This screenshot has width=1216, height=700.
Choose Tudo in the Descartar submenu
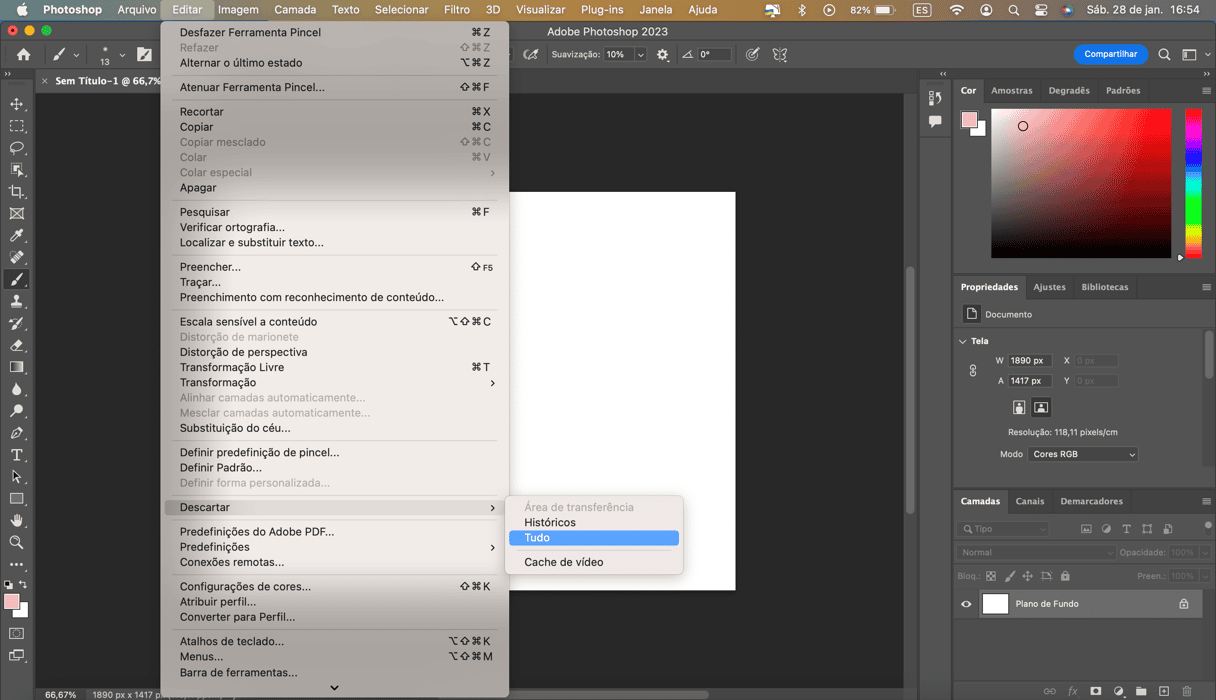pos(594,538)
